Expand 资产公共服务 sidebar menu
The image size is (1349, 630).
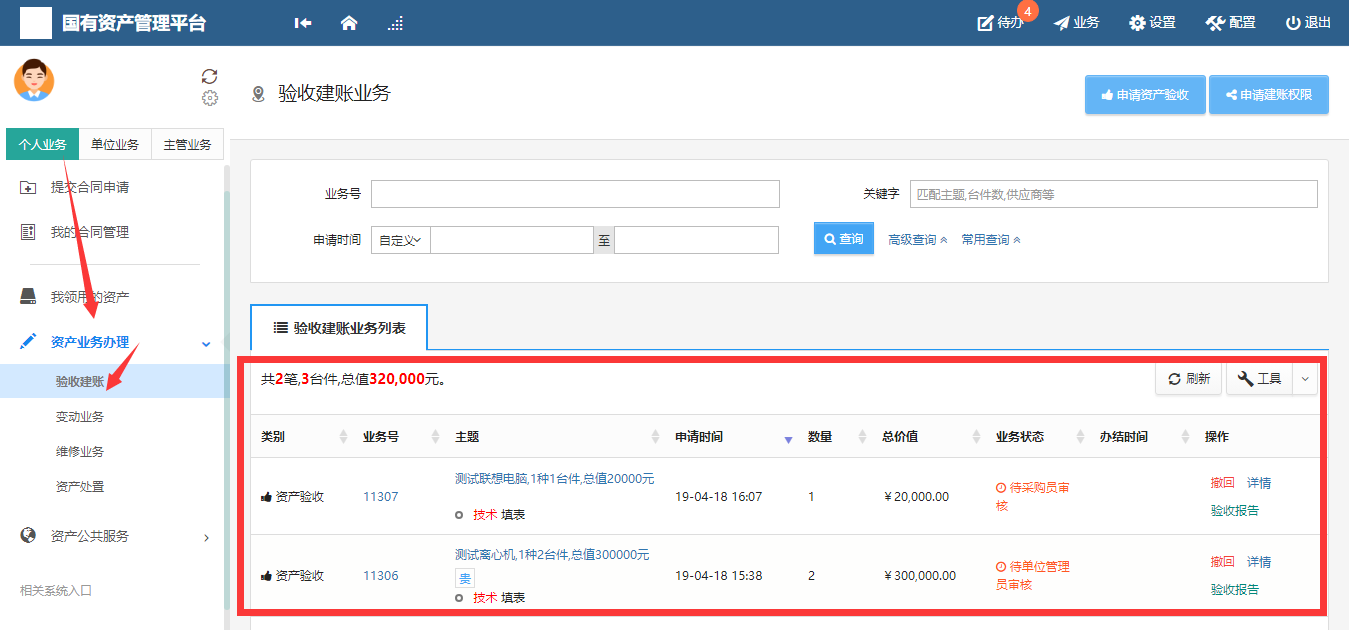click(x=115, y=536)
